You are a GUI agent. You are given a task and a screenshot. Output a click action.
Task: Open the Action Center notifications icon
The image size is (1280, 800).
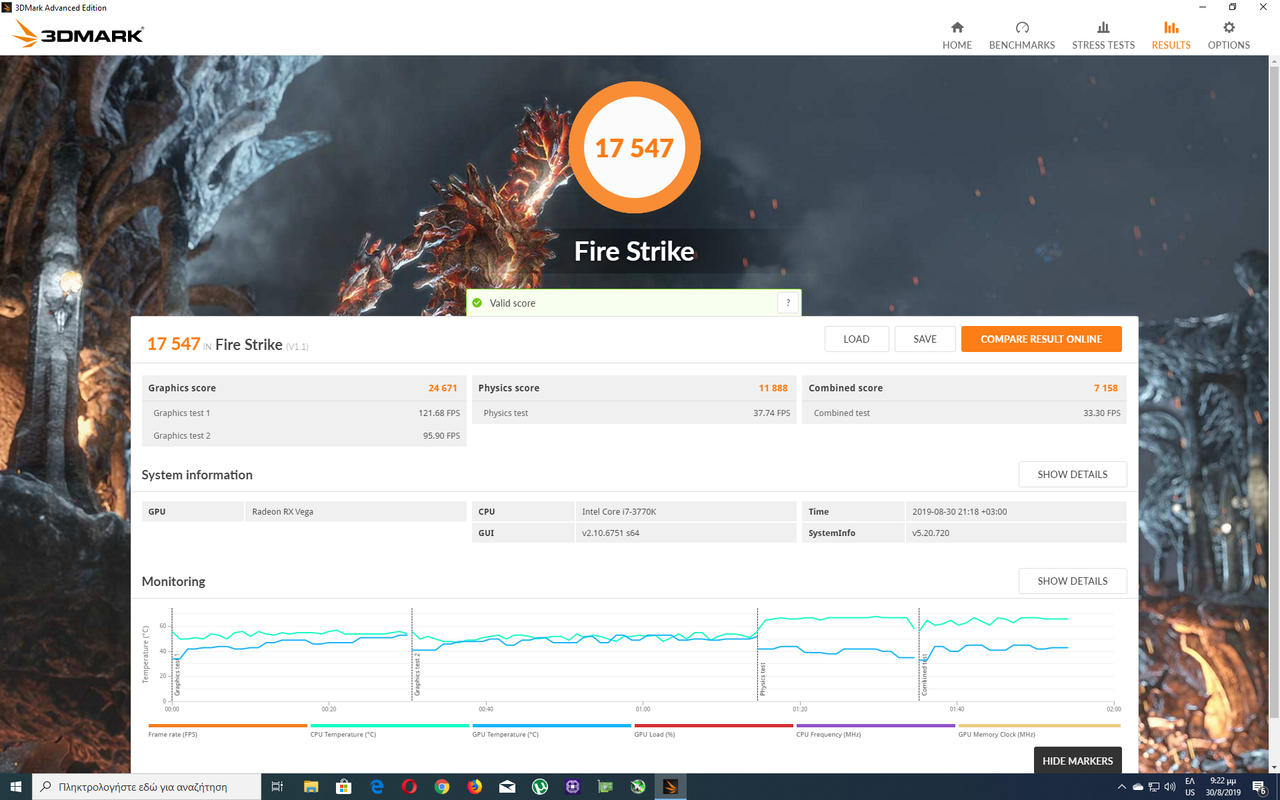tap(1260, 787)
